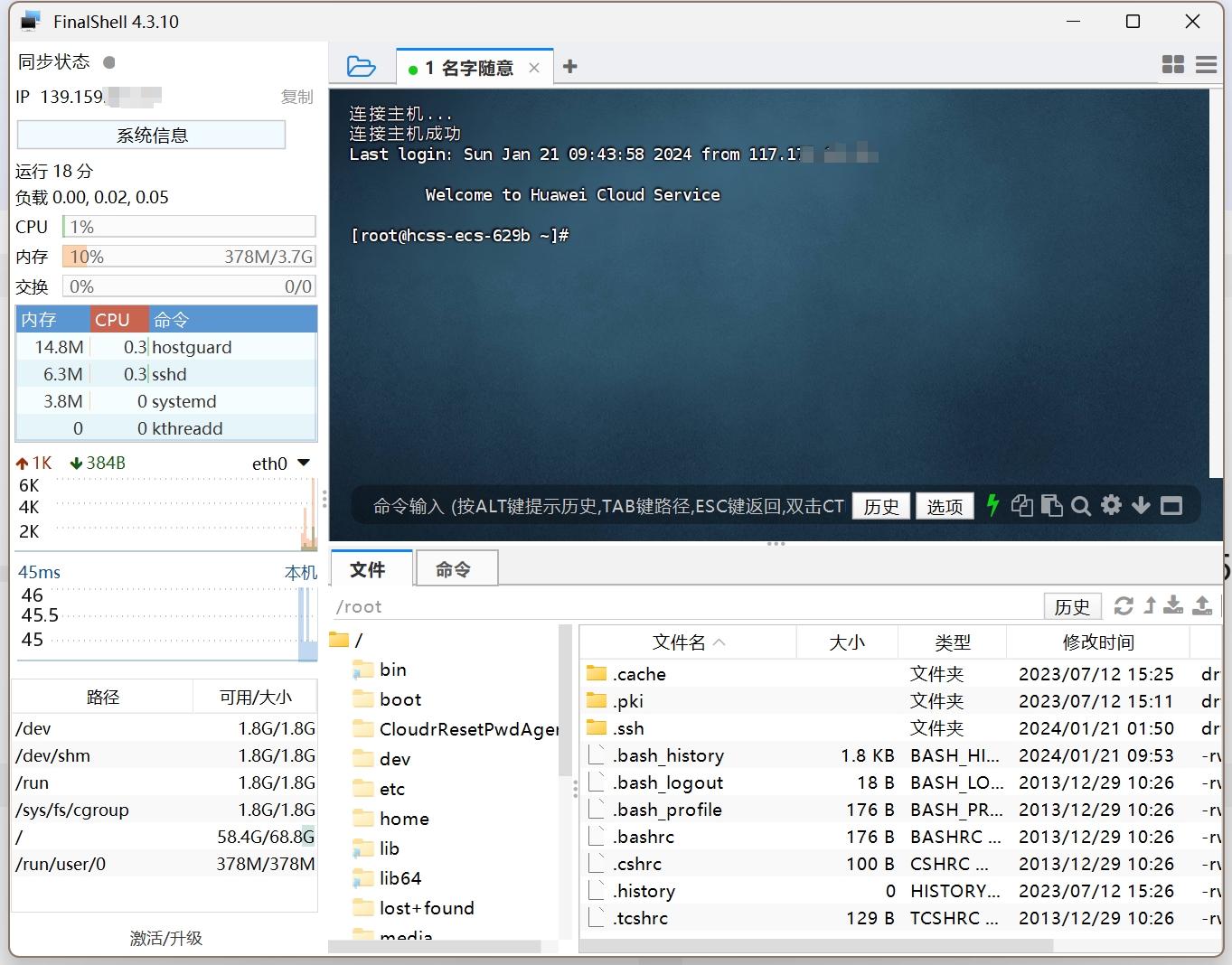Open command history with 历史 button
The width and height of the screenshot is (1232, 965).
[x=881, y=506]
